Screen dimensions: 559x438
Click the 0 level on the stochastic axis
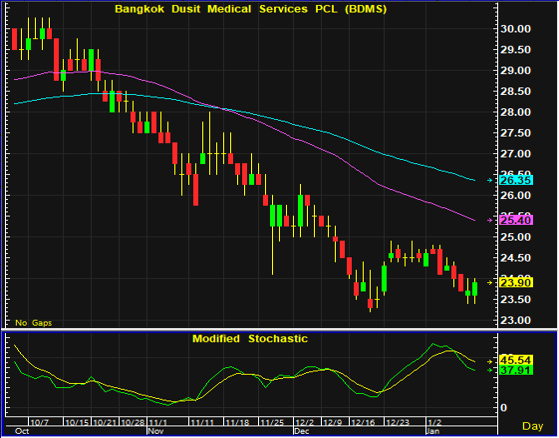(503, 408)
